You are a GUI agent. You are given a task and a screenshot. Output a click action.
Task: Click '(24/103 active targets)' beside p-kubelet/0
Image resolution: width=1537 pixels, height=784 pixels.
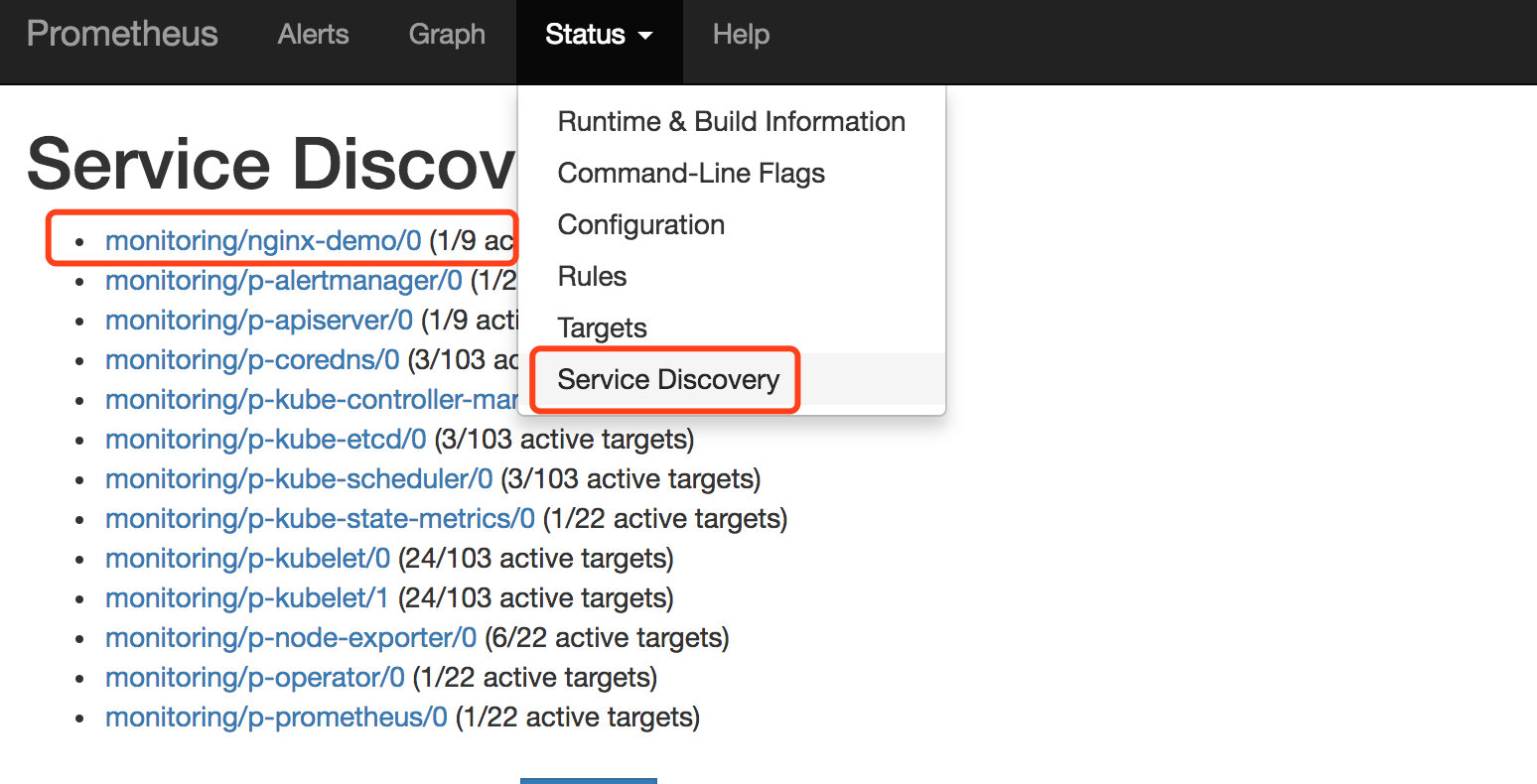point(536,559)
